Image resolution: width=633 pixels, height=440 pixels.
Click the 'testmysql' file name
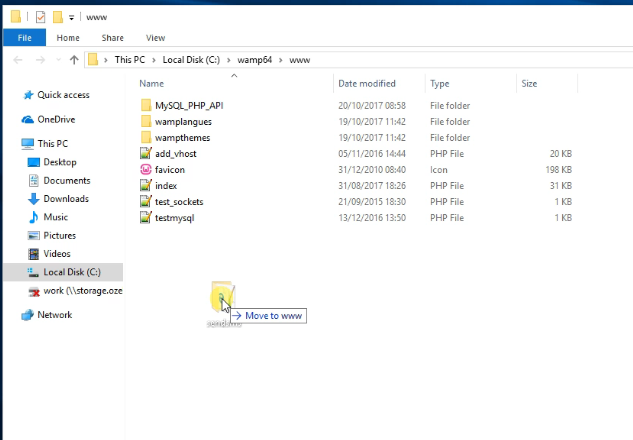[174, 218]
